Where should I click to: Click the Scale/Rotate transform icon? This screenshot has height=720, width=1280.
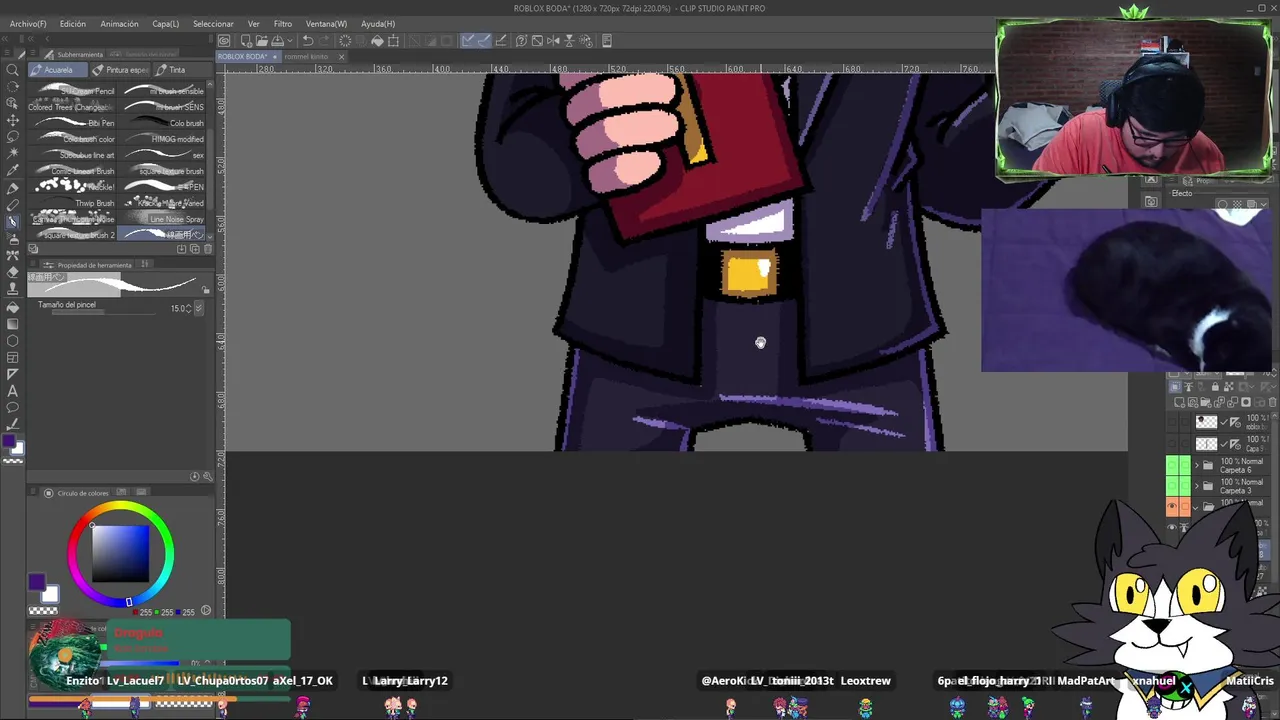[393, 41]
